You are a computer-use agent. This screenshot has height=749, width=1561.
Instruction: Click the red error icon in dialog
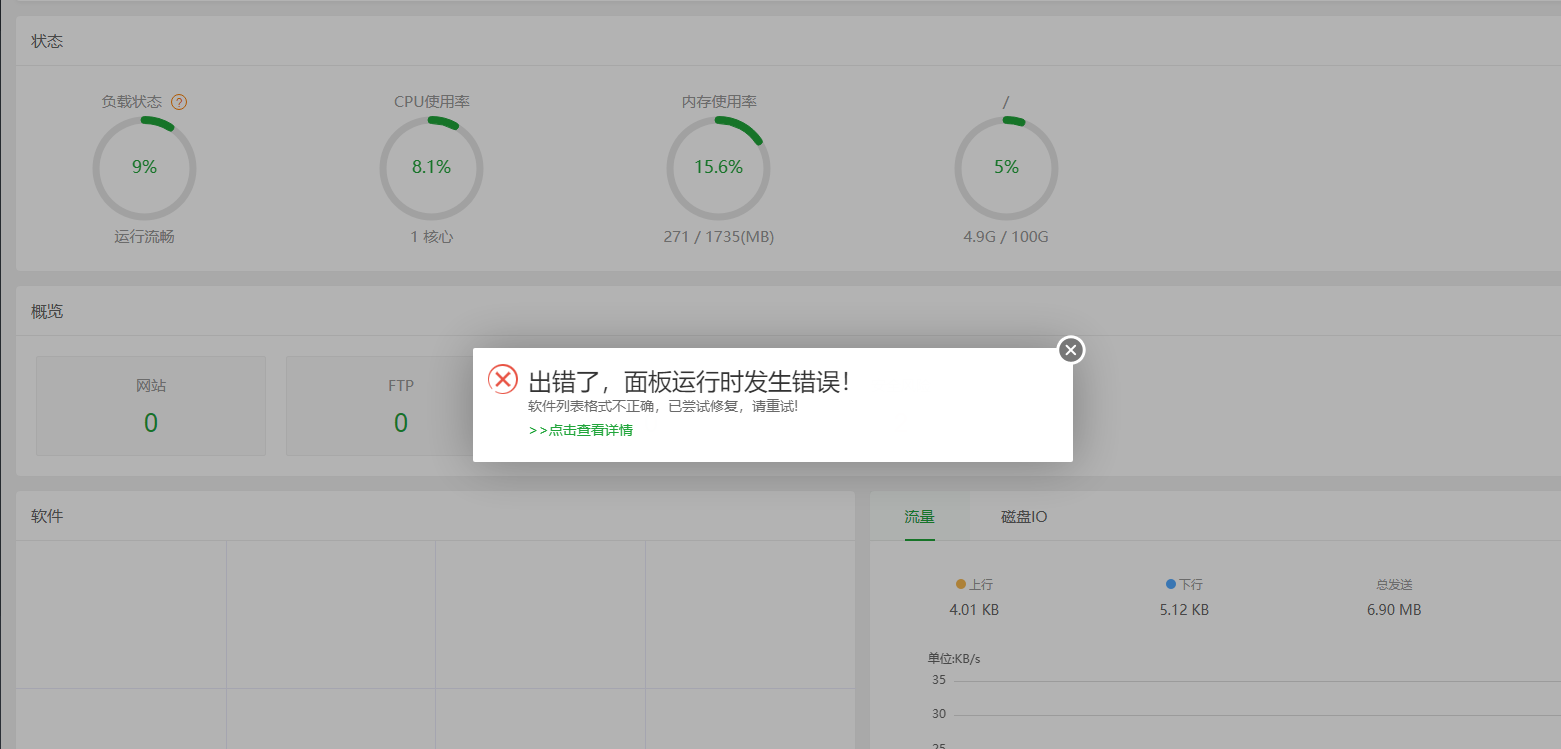[x=503, y=379]
